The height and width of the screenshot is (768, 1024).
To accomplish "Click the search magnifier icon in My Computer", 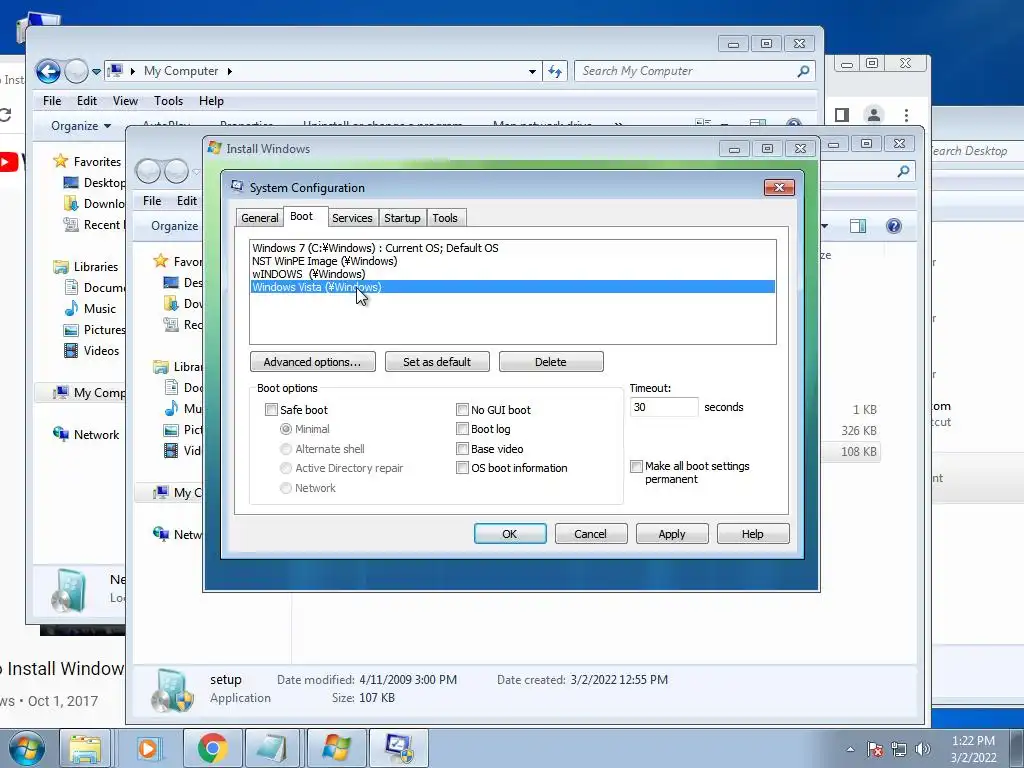I will coord(803,71).
